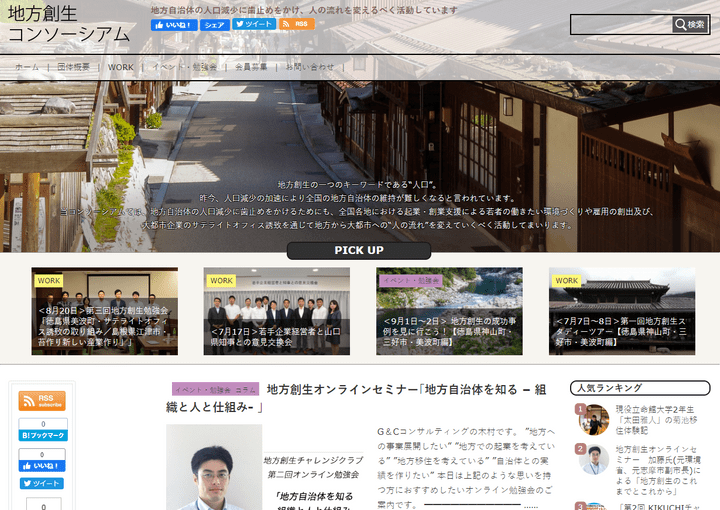Screen dimensions: 720x510
Task: Click WORK tag on 7月7日 card
Action: click(567, 280)
